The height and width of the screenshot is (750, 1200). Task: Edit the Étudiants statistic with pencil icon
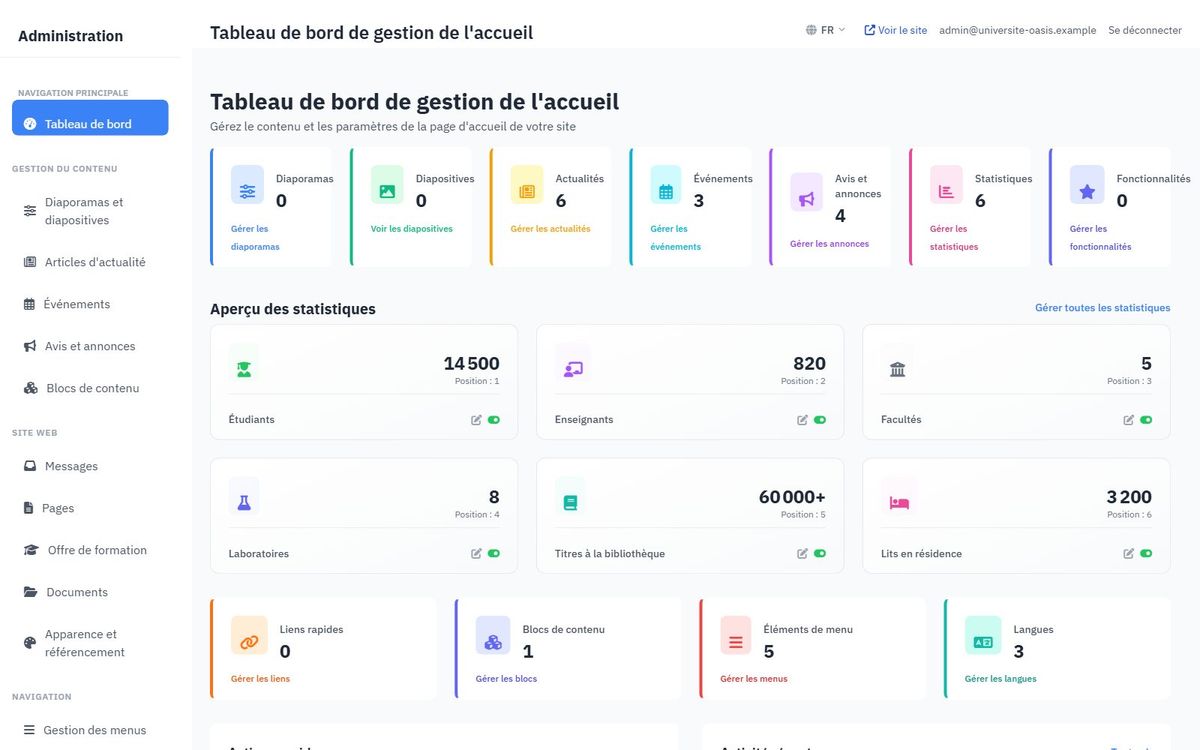(x=477, y=420)
